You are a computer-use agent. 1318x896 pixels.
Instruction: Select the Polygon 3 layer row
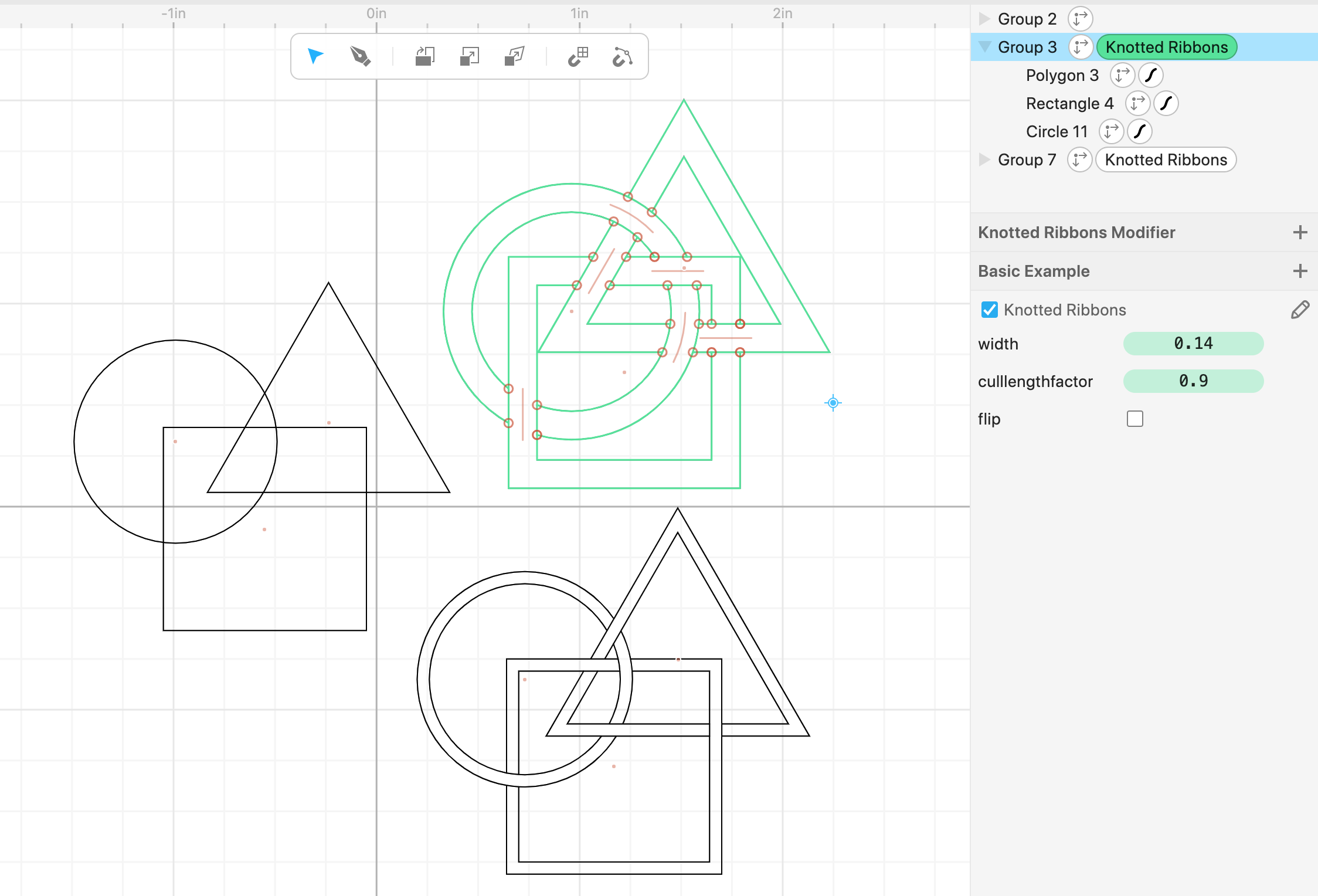click(1144, 75)
